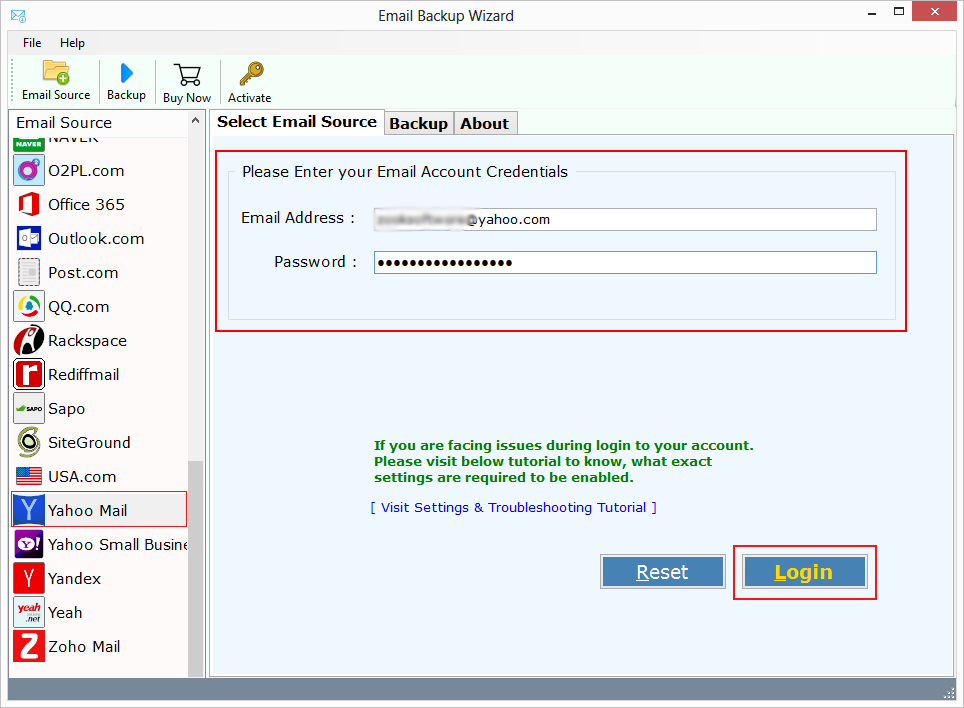Select the Yahoo Mail icon

29,510
